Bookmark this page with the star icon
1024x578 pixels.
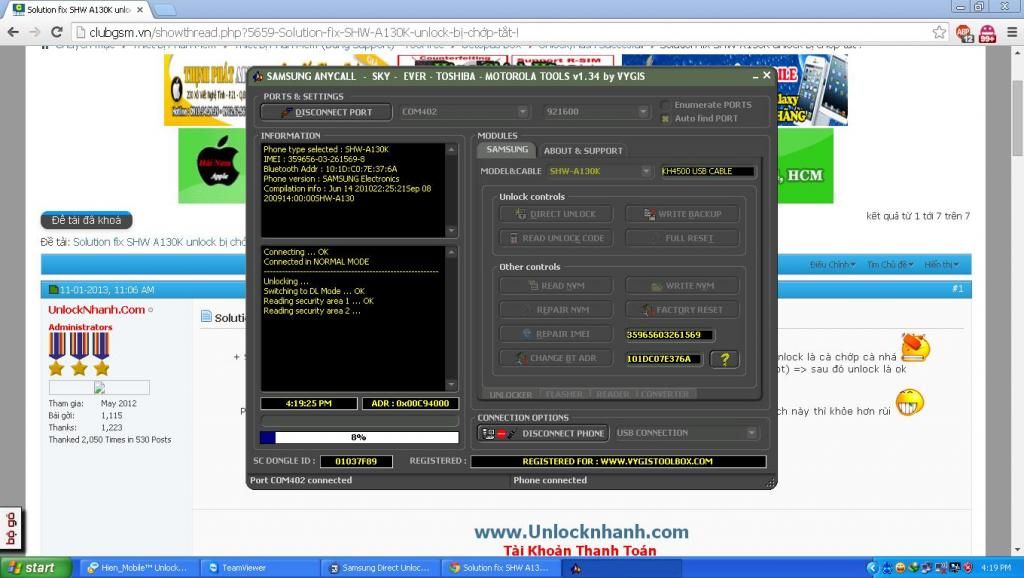coord(939,32)
